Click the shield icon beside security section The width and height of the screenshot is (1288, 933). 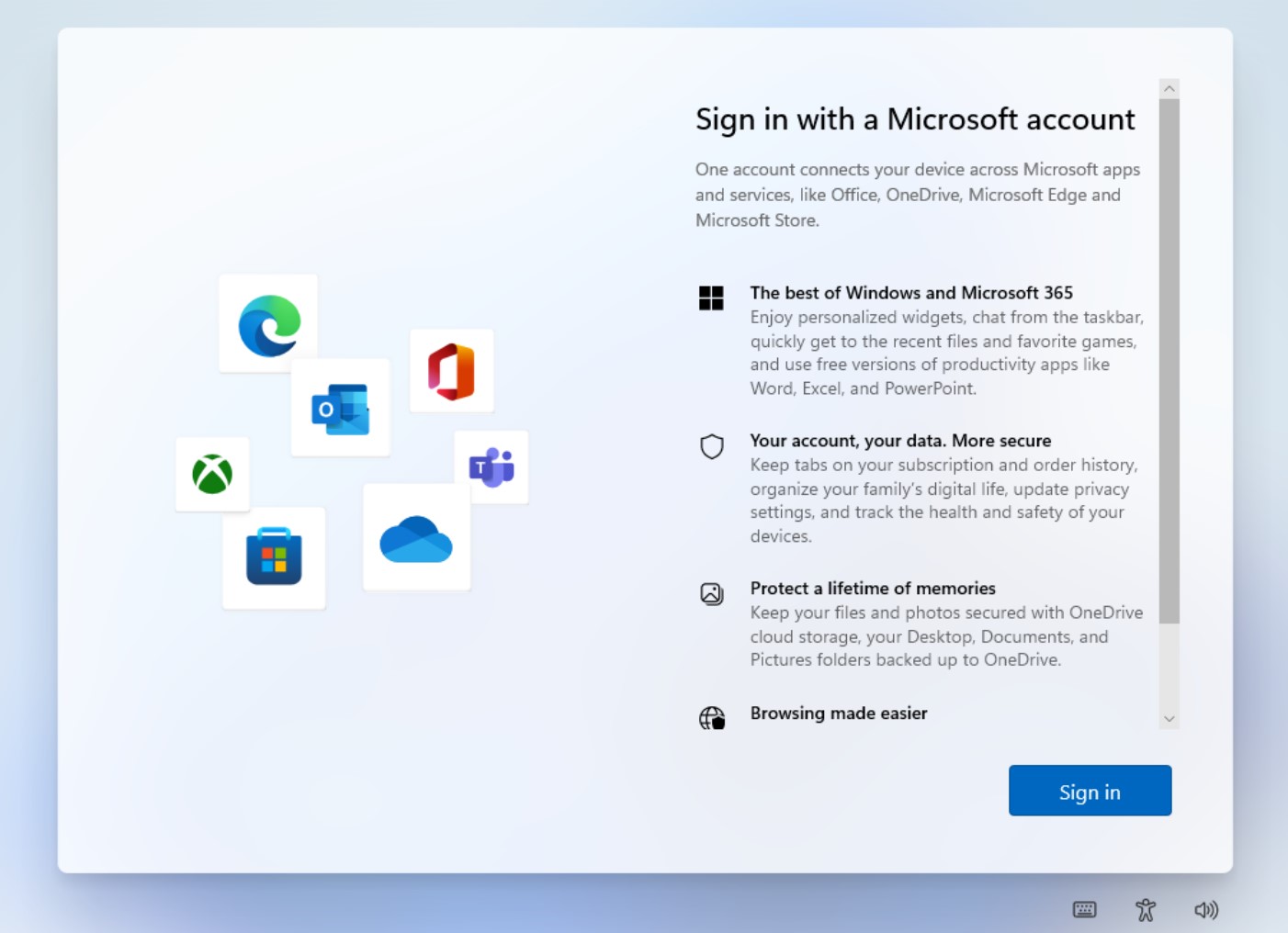(x=712, y=446)
